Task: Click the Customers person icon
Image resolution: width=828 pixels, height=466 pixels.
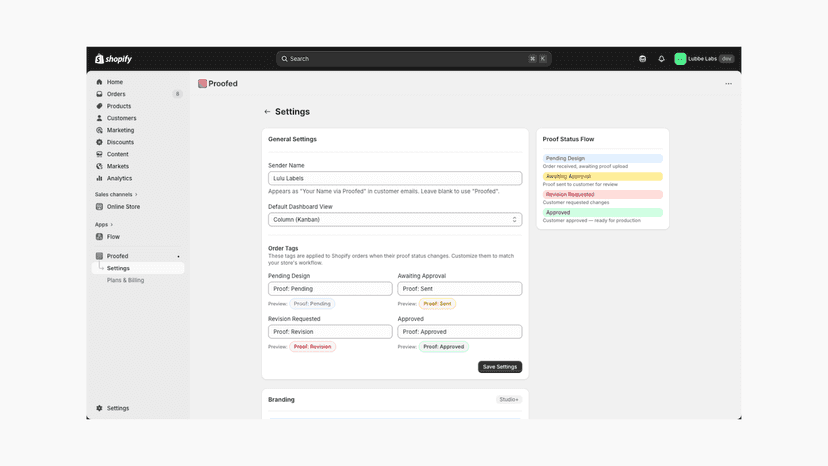Action: [x=99, y=118]
